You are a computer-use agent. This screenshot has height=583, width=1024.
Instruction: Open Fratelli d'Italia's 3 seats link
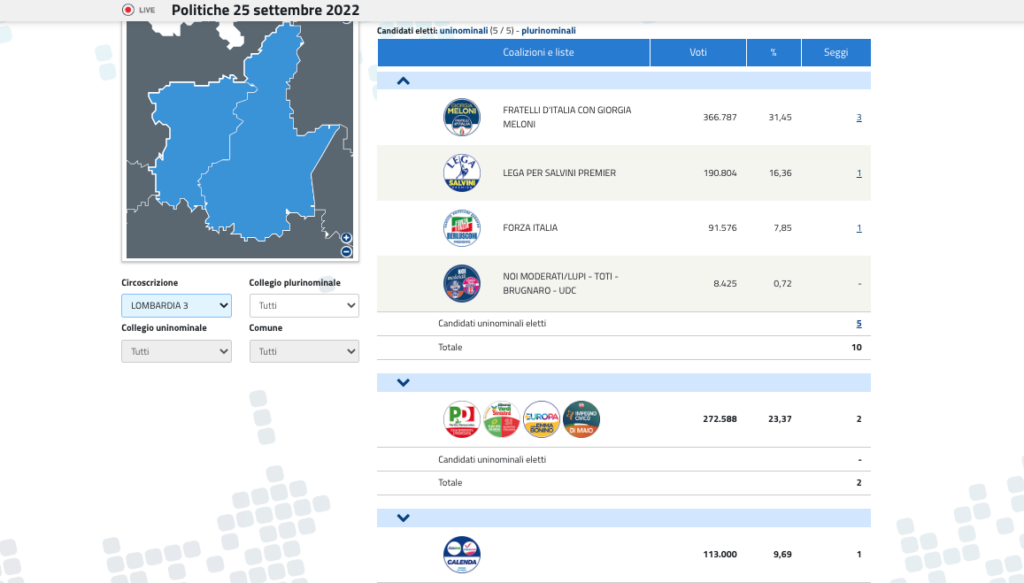[x=859, y=118]
